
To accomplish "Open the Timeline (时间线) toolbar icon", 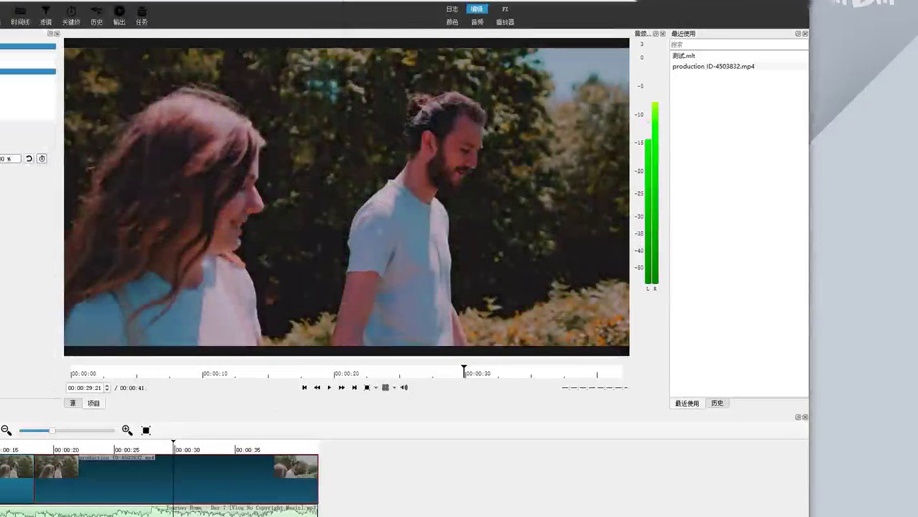I will click(x=20, y=15).
